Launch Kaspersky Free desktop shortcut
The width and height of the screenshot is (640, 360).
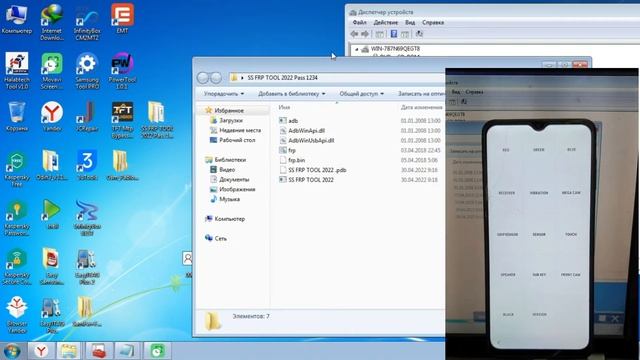(x=16, y=169)
